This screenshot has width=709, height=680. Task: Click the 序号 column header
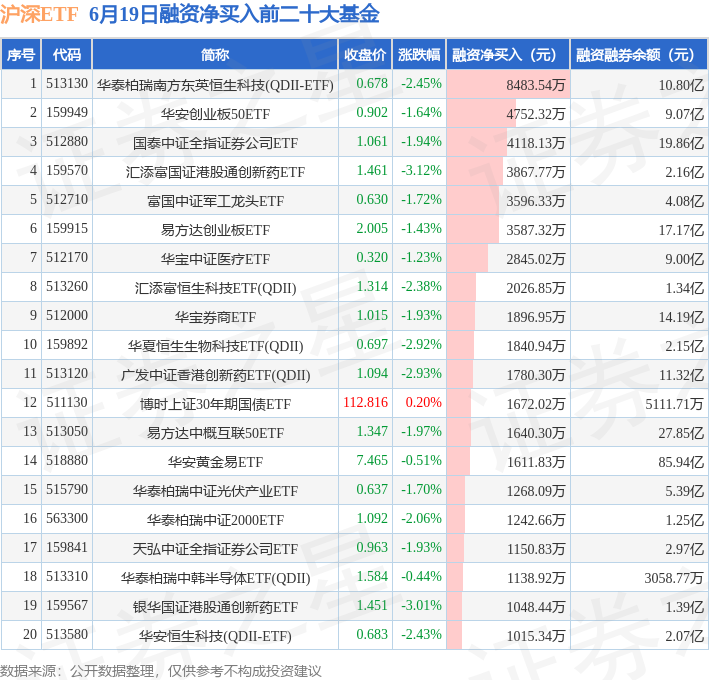pos(21,55)
